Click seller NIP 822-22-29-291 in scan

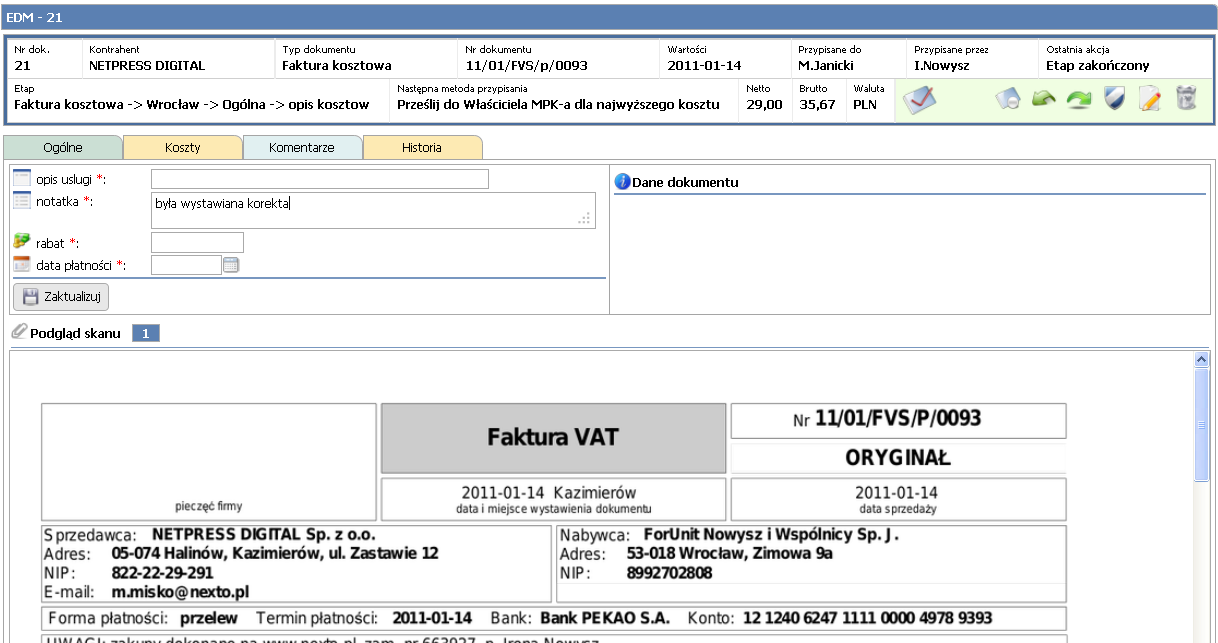coord(162,573)
